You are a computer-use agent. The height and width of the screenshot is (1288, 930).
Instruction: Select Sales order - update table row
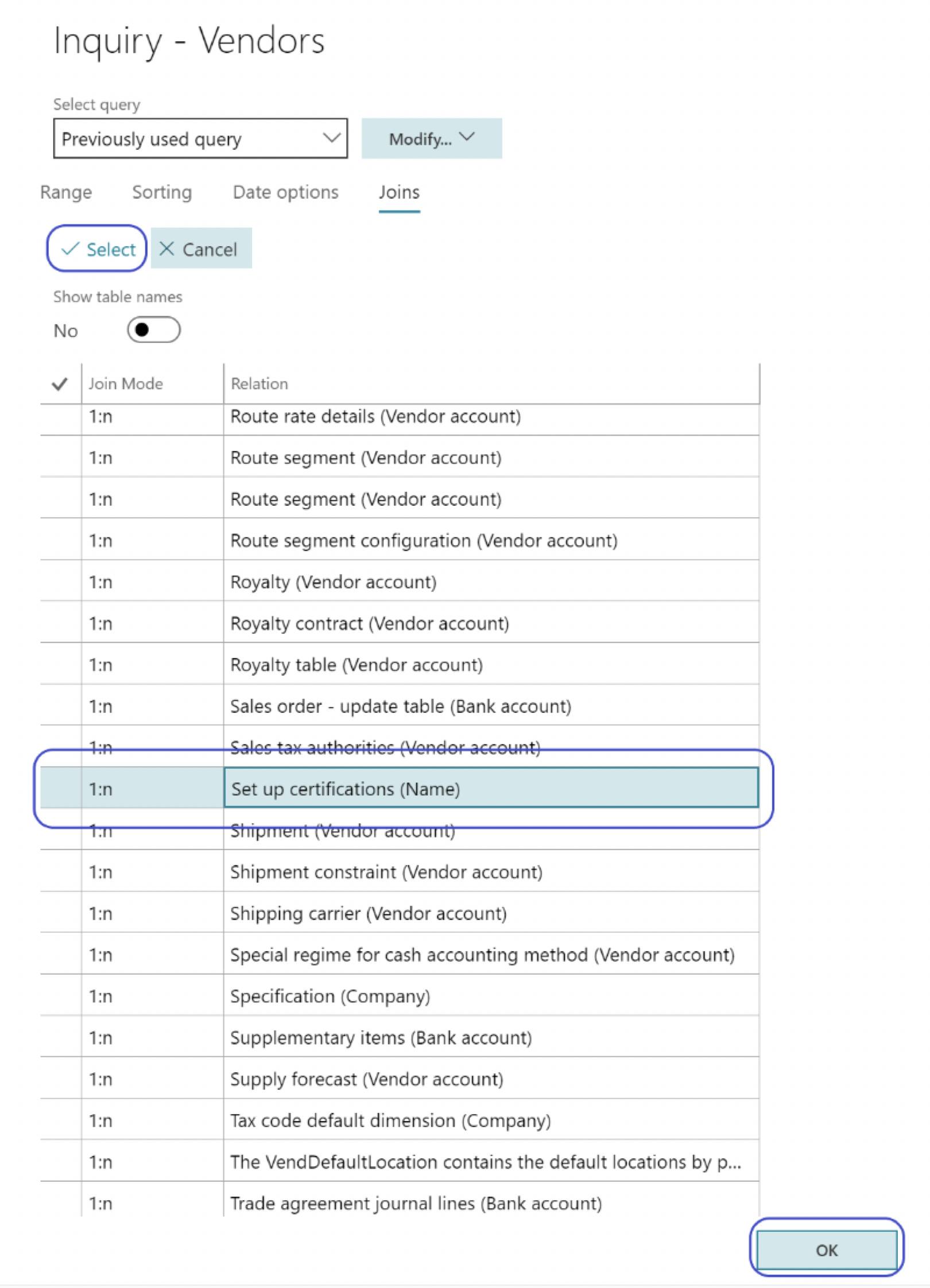click(400, 706)
